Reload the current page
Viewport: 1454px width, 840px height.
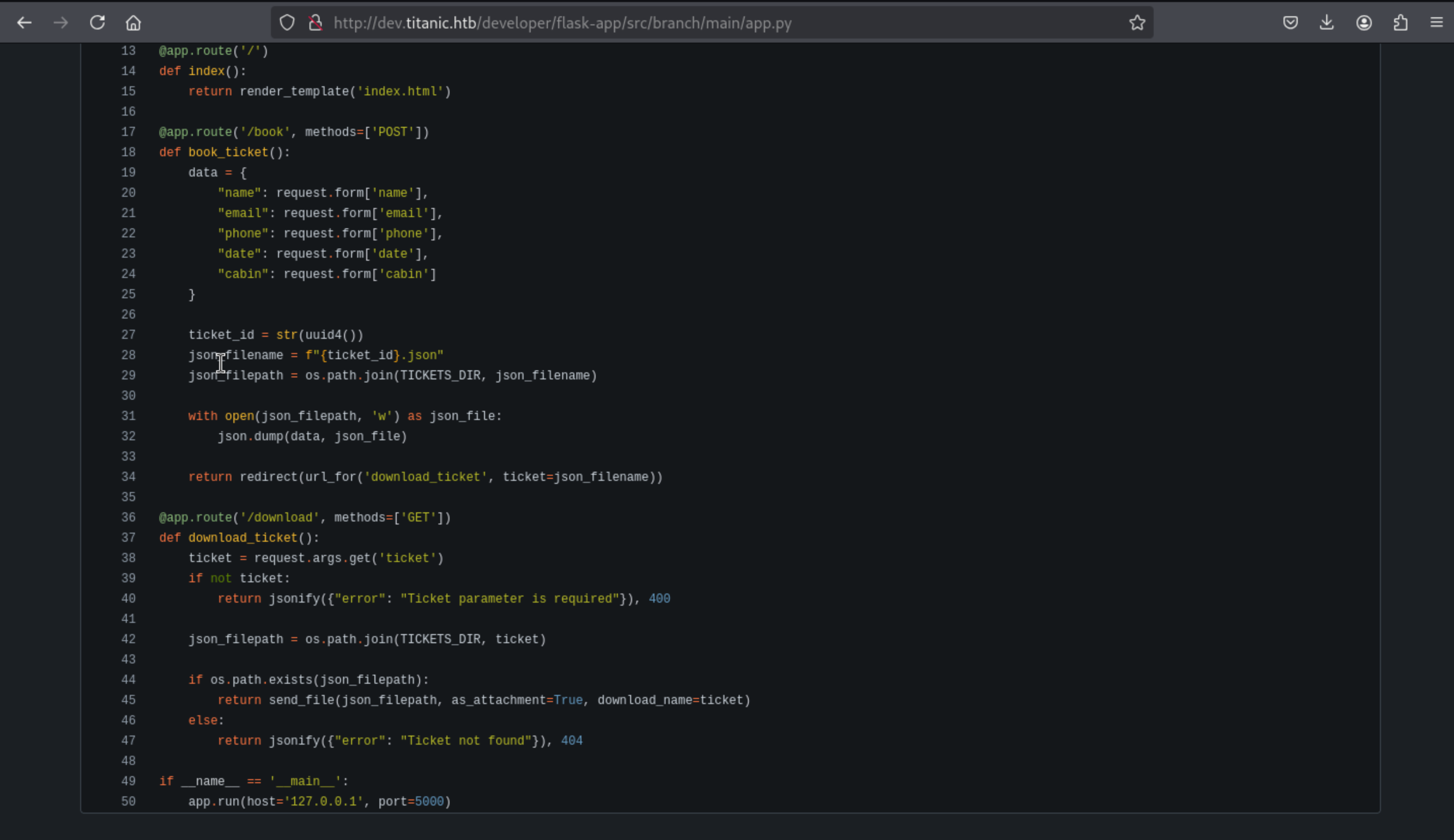click(97, 23)
